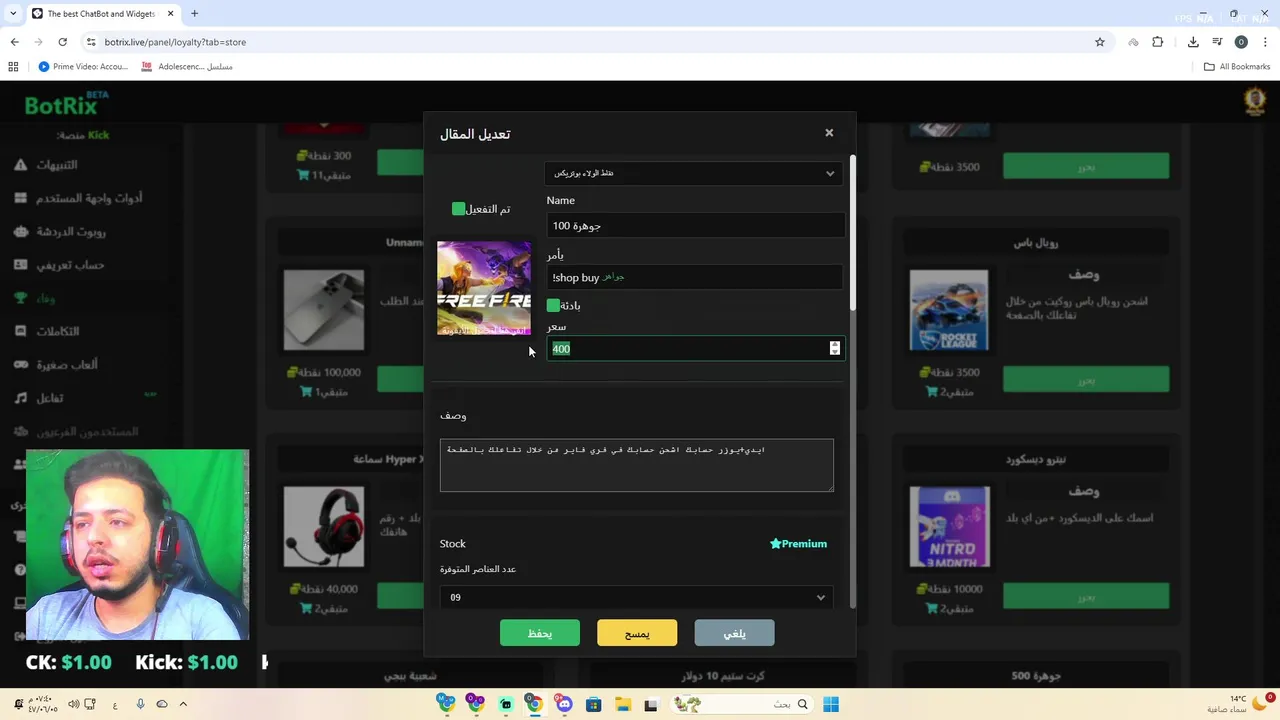Click the red headset Hyper X thumbnail
Screen dimensions: 1280x720
point(323,527)
